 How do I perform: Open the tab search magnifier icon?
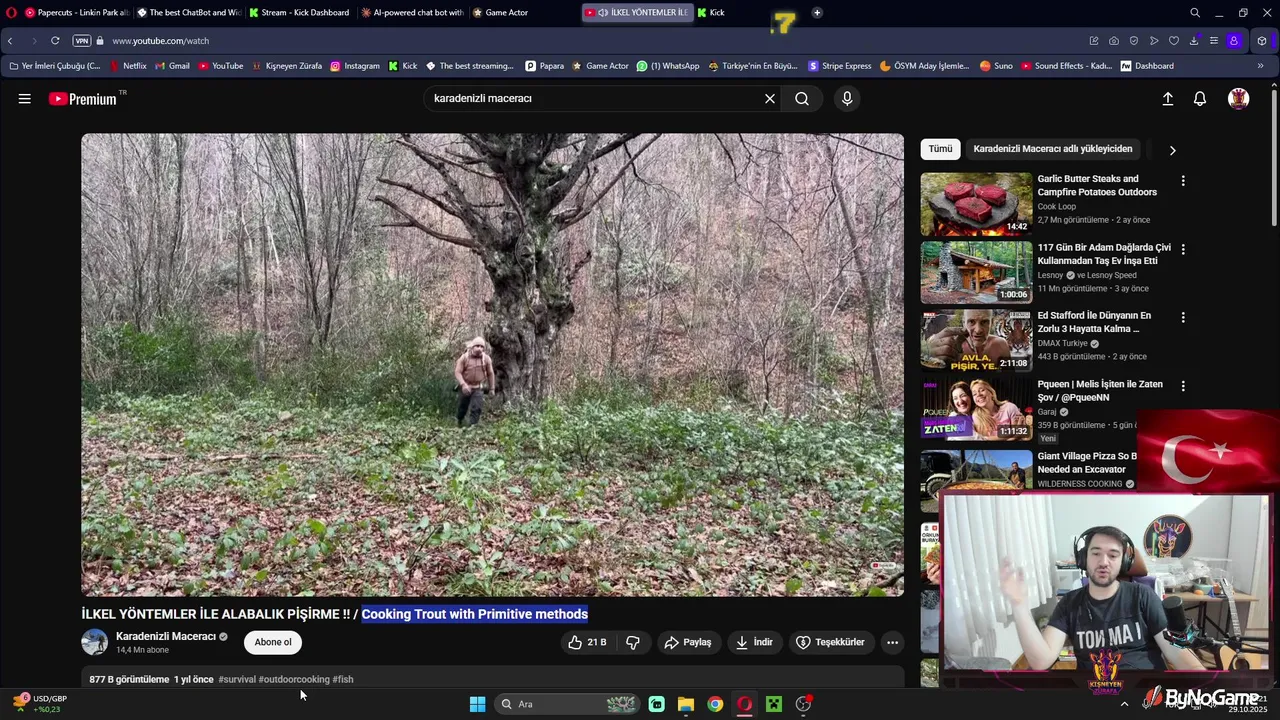click(x=1195, y=13)
